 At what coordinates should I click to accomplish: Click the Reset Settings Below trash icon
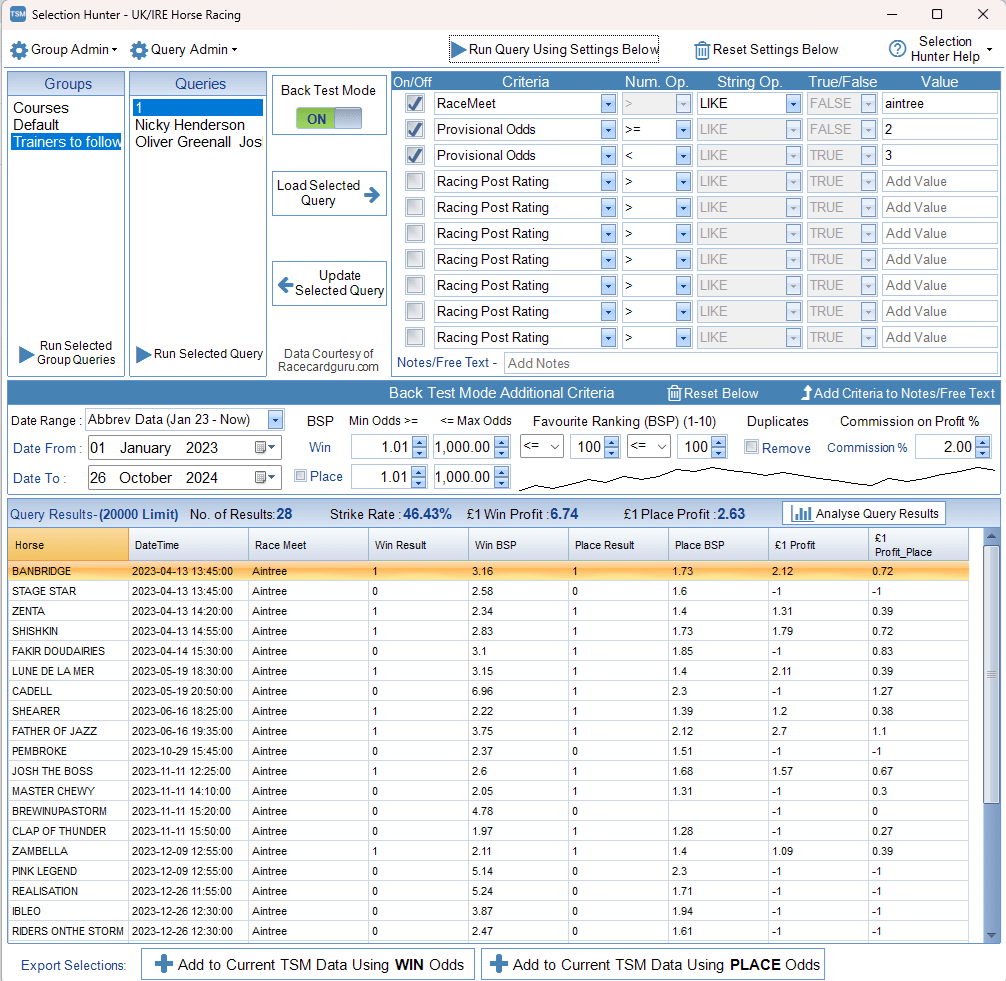pos(702,50)
